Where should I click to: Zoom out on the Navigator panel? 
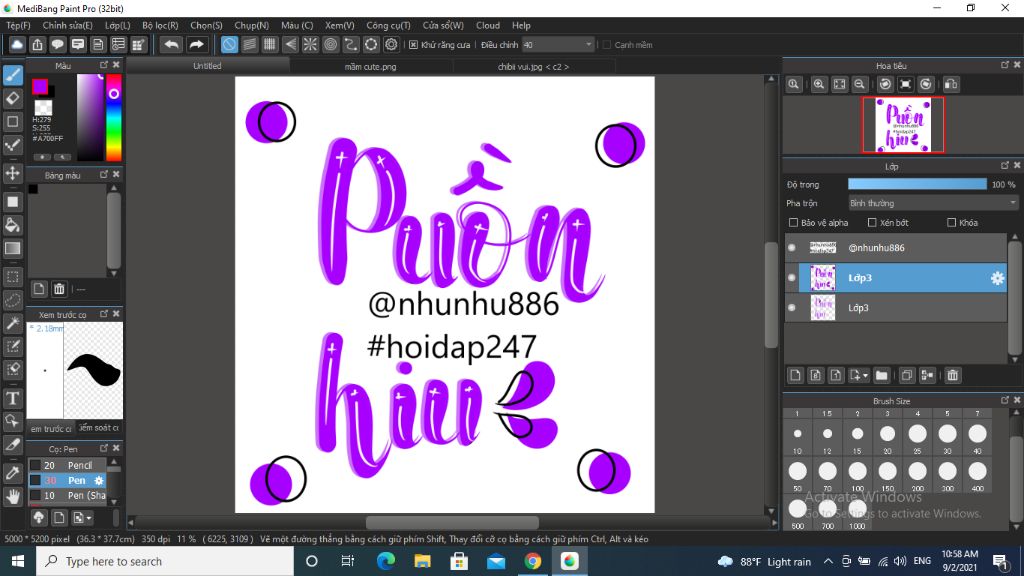coord(859,84)
